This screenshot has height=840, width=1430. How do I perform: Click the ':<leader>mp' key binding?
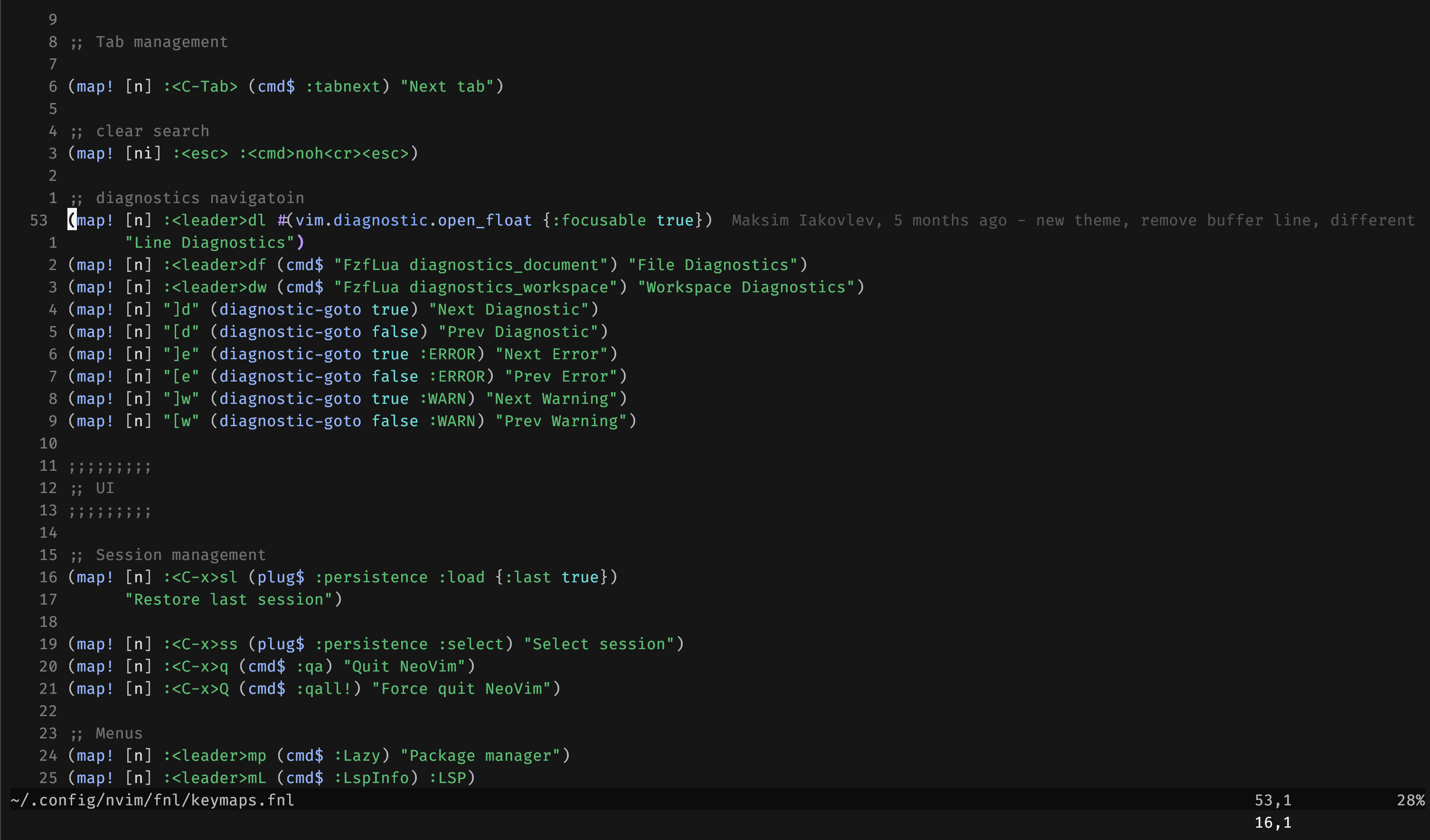(215, 756)
